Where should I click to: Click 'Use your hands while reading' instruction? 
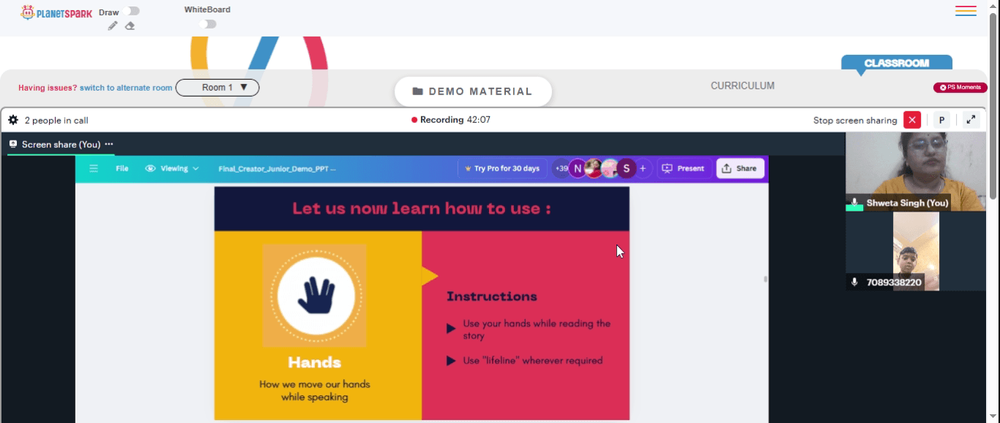pos(537,329)
